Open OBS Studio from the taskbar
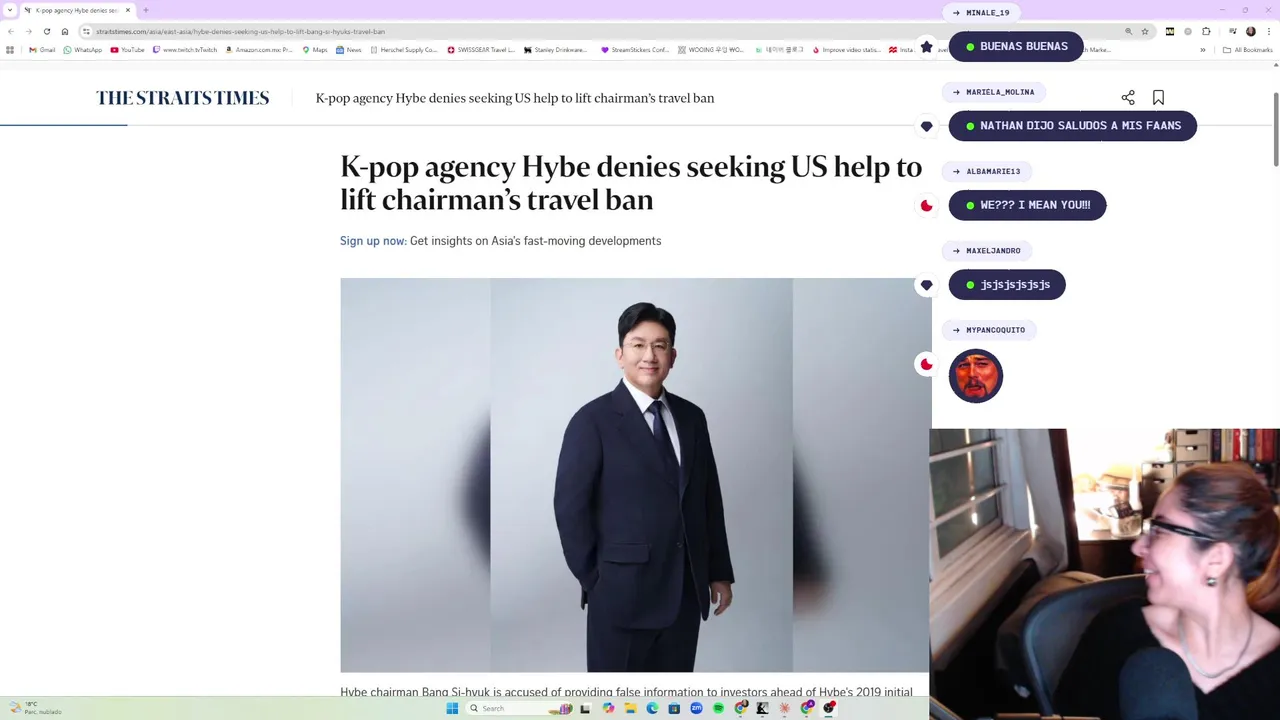1280x720 pixels. click(x=829, y=708)
